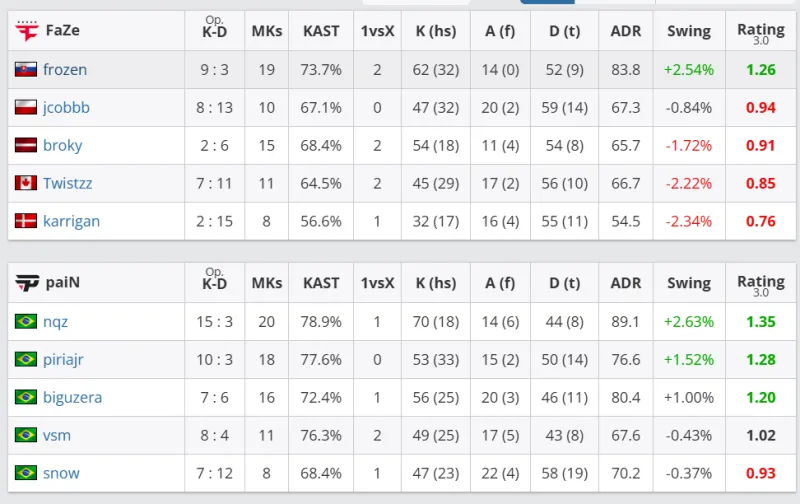
Task: Click the Poland flag beside jcobbb
Action: pyautogui.click(x=26, y=107)
